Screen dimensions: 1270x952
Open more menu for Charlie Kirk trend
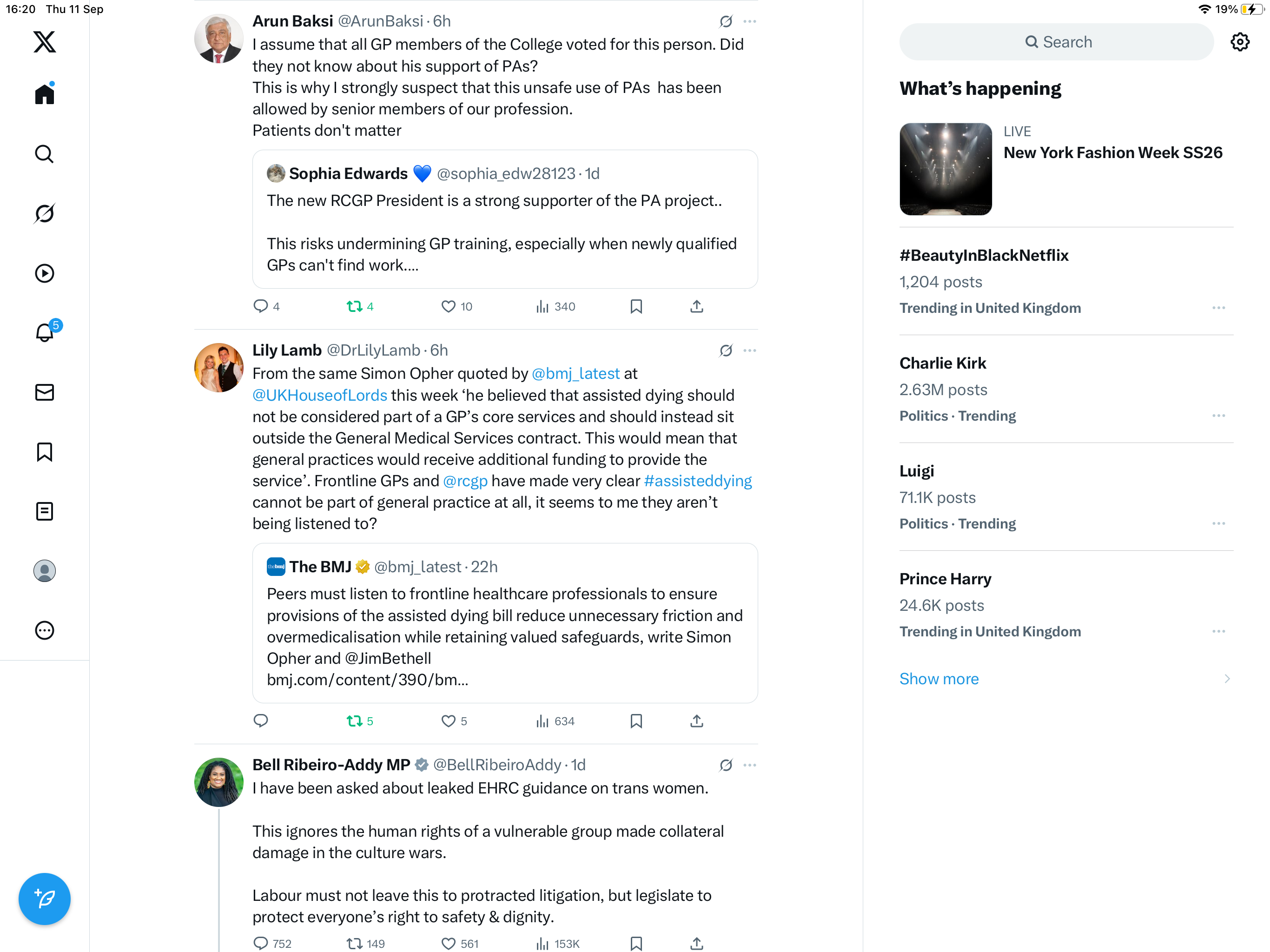pyautogui.click(x=1218, y=416)
